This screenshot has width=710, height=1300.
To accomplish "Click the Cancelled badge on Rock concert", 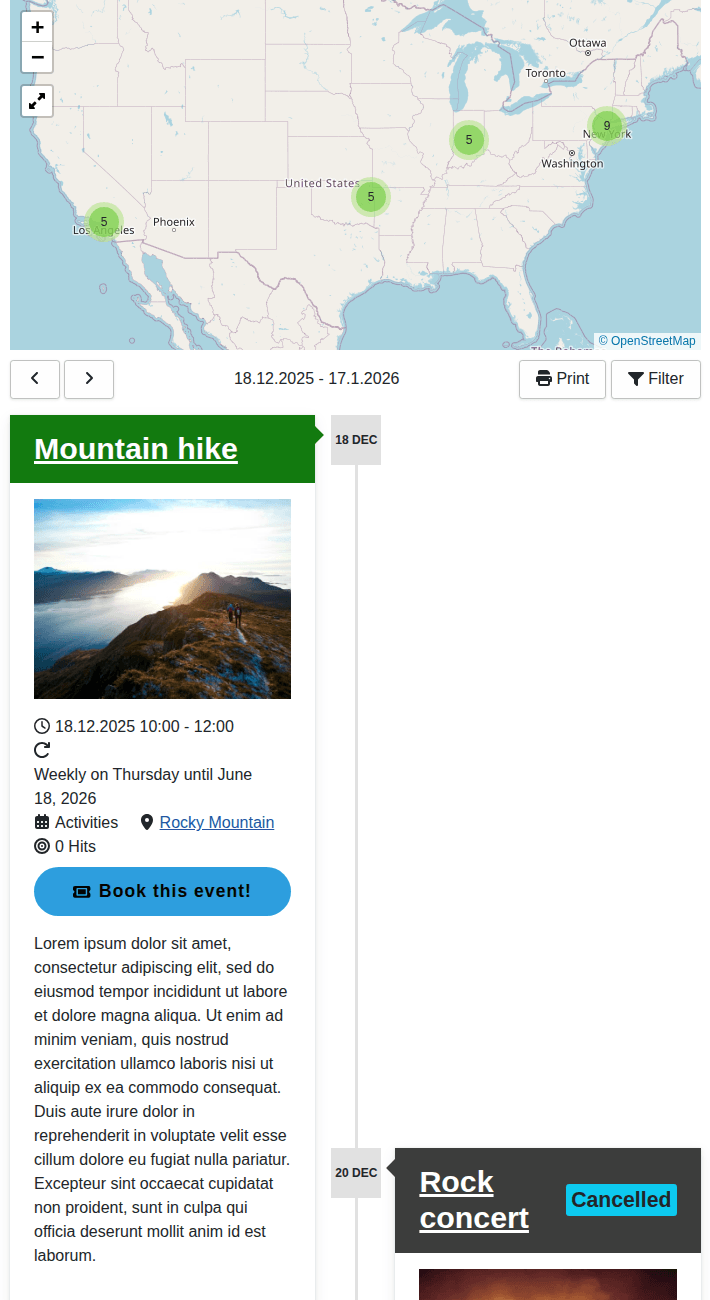I will click(621, 1200).
